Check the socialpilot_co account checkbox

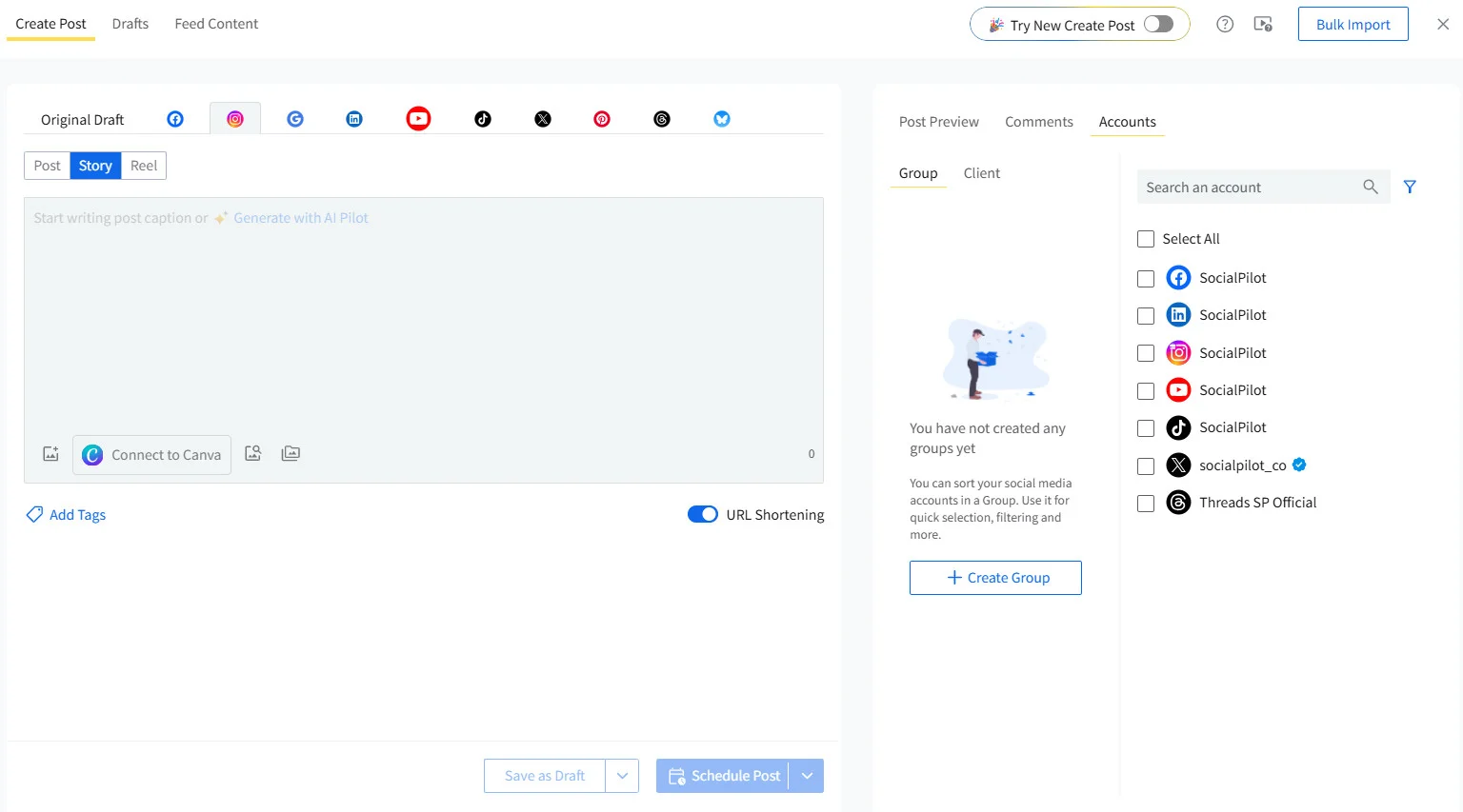(x=1146, y=466)
